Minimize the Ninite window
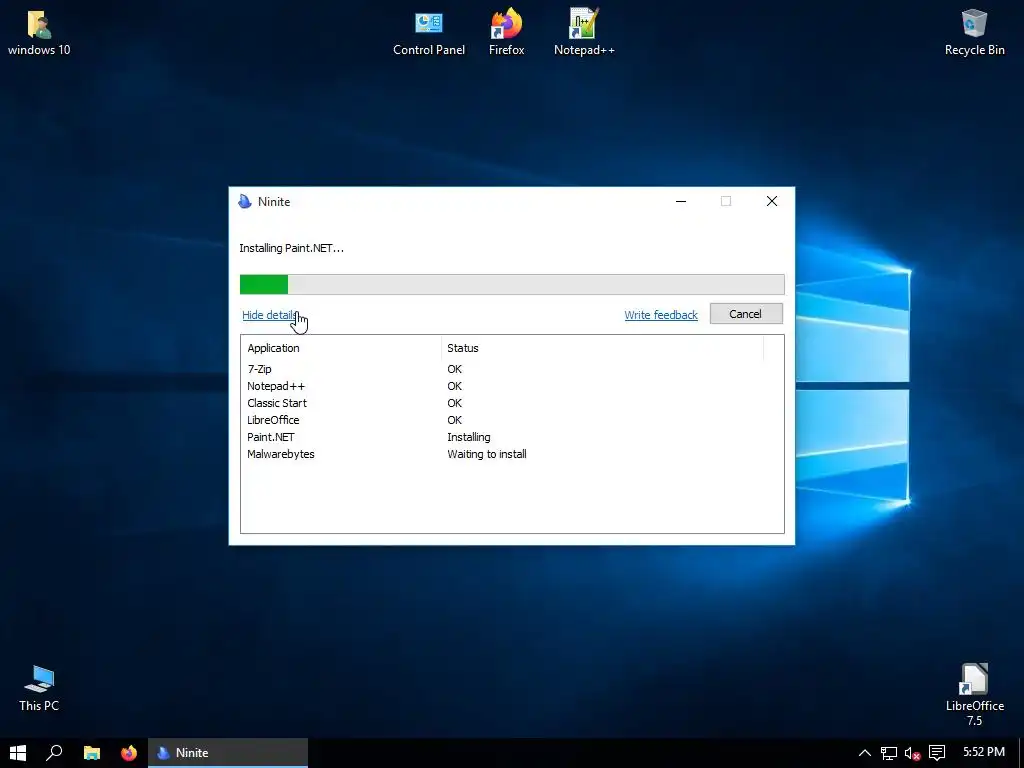 680,201
